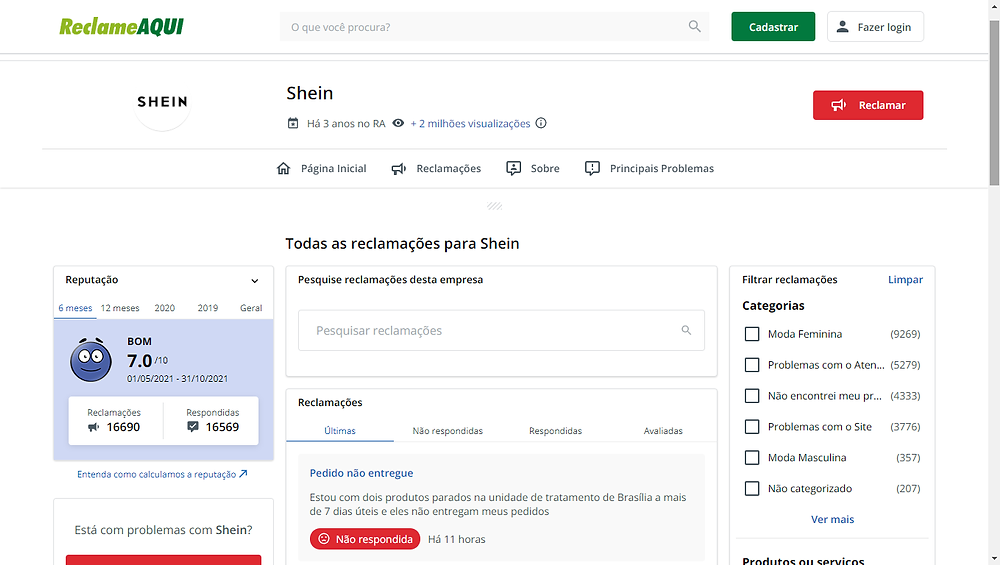Check Problemas com o Site category
The width and height of the screenshot is (1000, 565).
tap(752, 427)
